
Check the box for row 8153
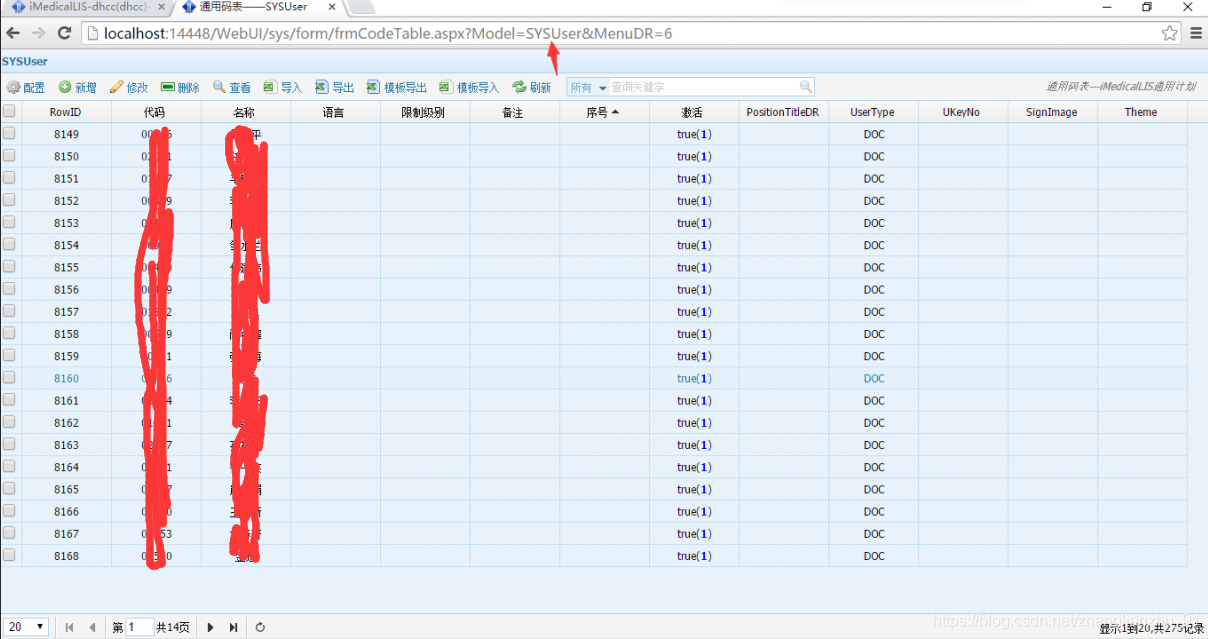click(x=9, y=222)
